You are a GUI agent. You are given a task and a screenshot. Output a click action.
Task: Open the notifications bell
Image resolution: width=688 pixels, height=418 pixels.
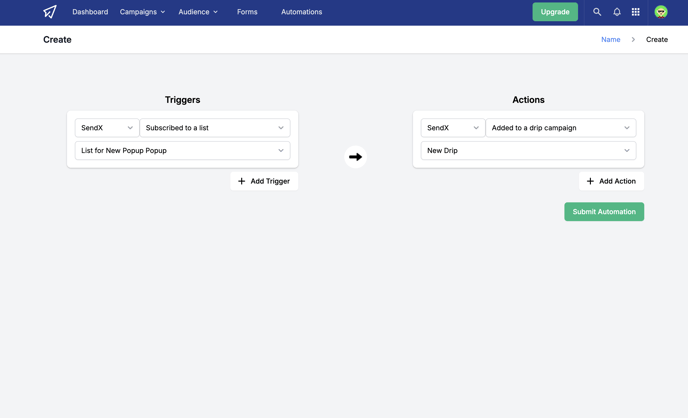tap(616, 12)
